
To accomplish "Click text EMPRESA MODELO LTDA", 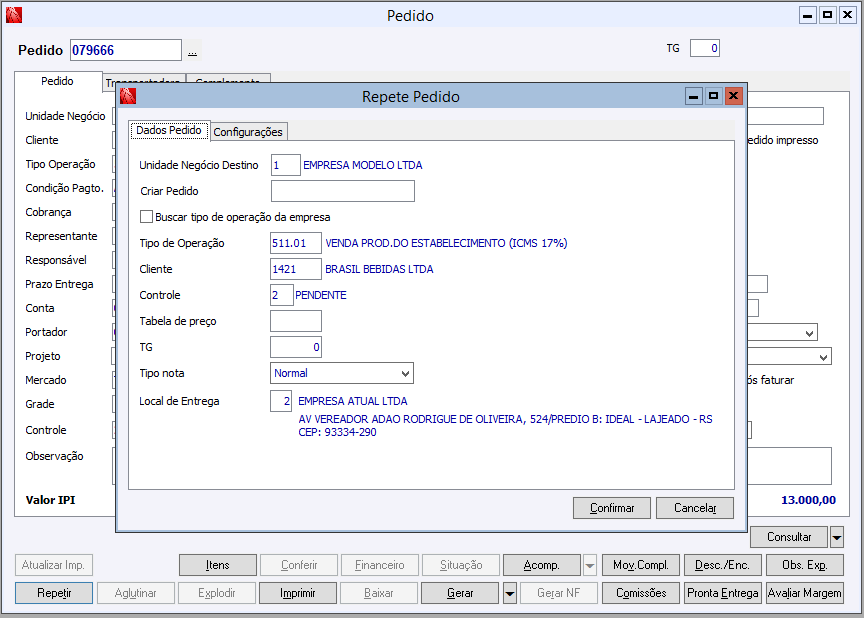I will click(x=363, y=165).
